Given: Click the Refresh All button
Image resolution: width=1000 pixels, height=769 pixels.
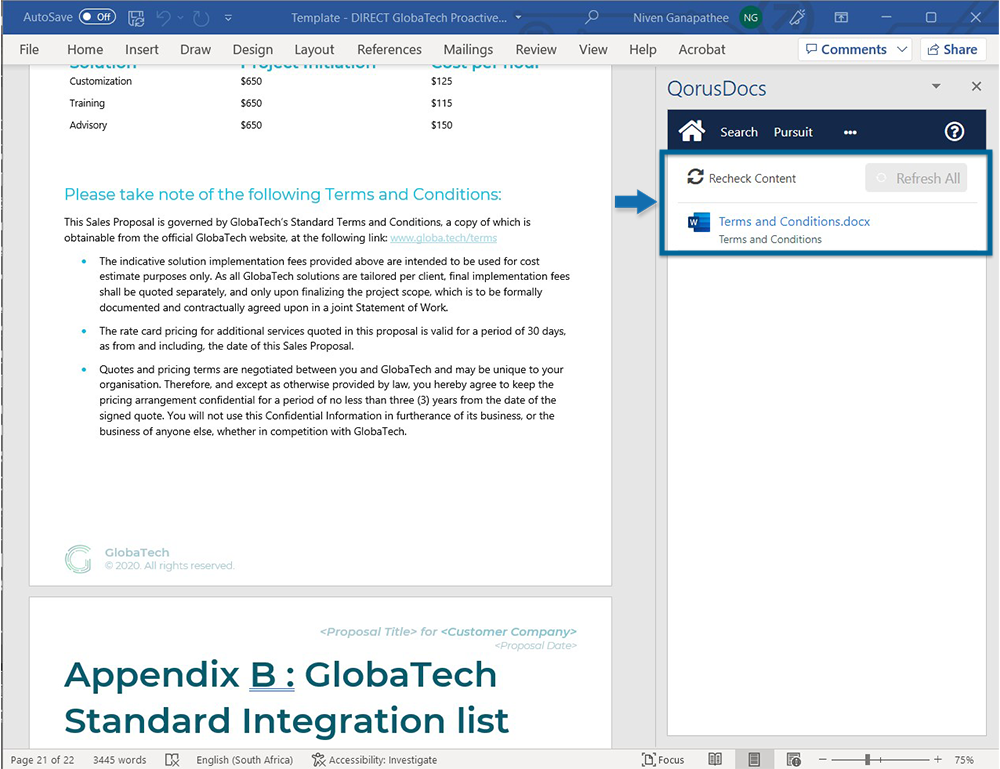Looking at the screenshot, I should coord(916,178).
